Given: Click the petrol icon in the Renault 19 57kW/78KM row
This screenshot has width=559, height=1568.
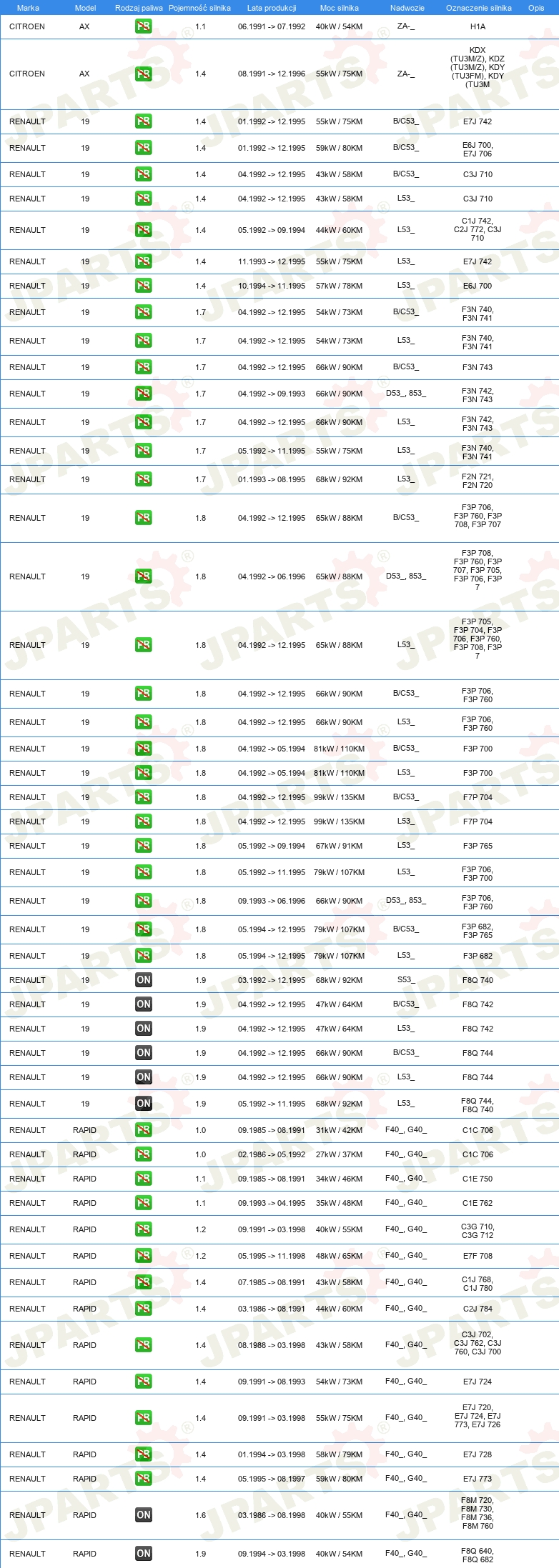Looking at the screenshot, I should (143, 286).
